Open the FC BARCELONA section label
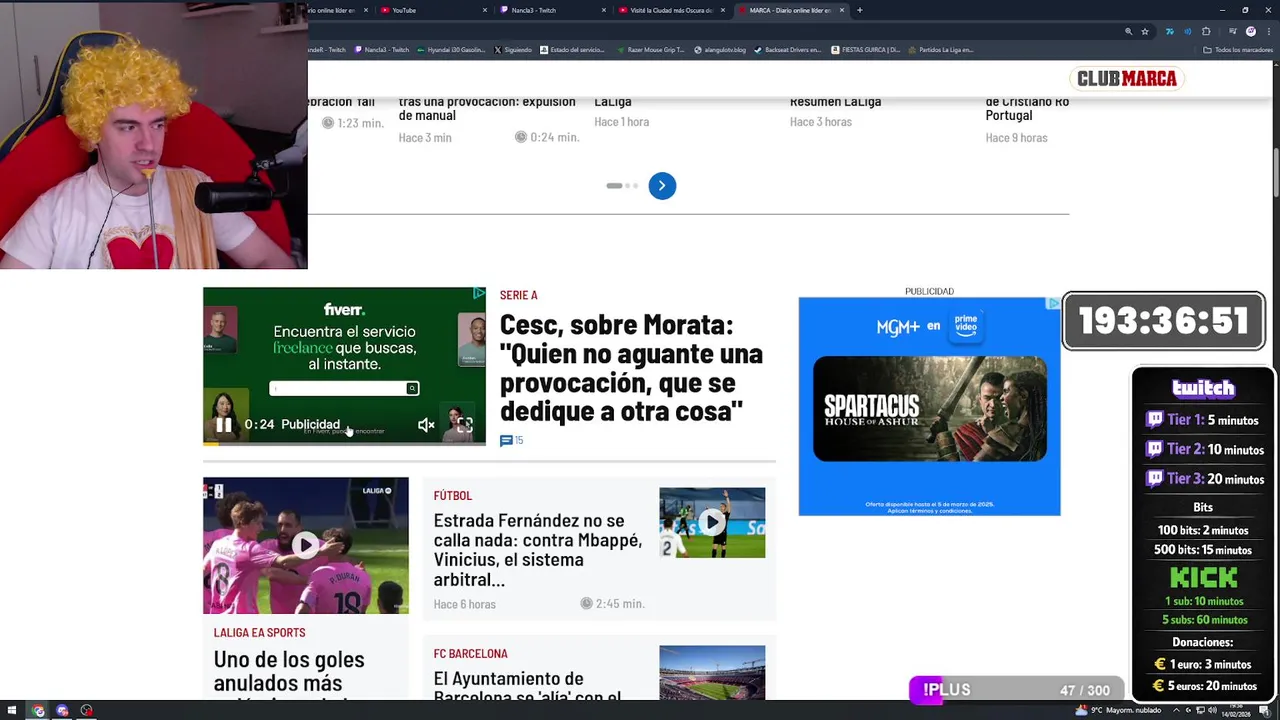Viewport: 1280px width, 720px height. pyautogui.click(x=470, y=654)
